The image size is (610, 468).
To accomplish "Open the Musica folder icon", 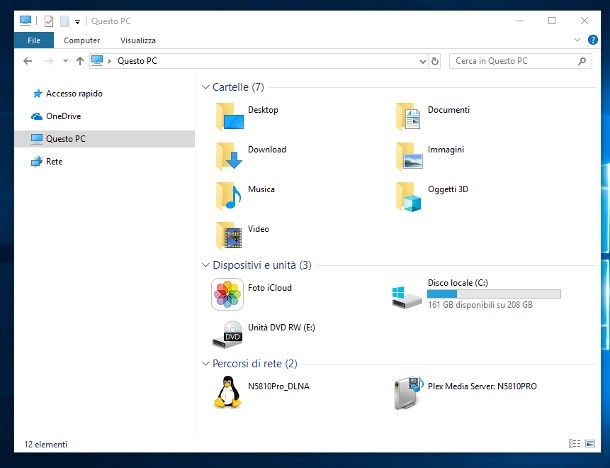I will pos(229,196).
